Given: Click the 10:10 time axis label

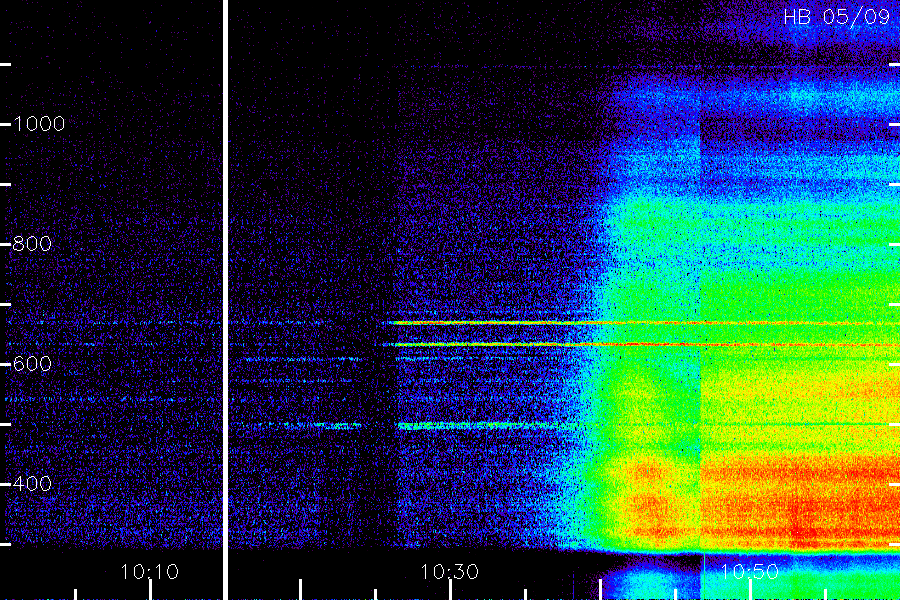Looking at the screenshot, I should [x=150, y=572].
